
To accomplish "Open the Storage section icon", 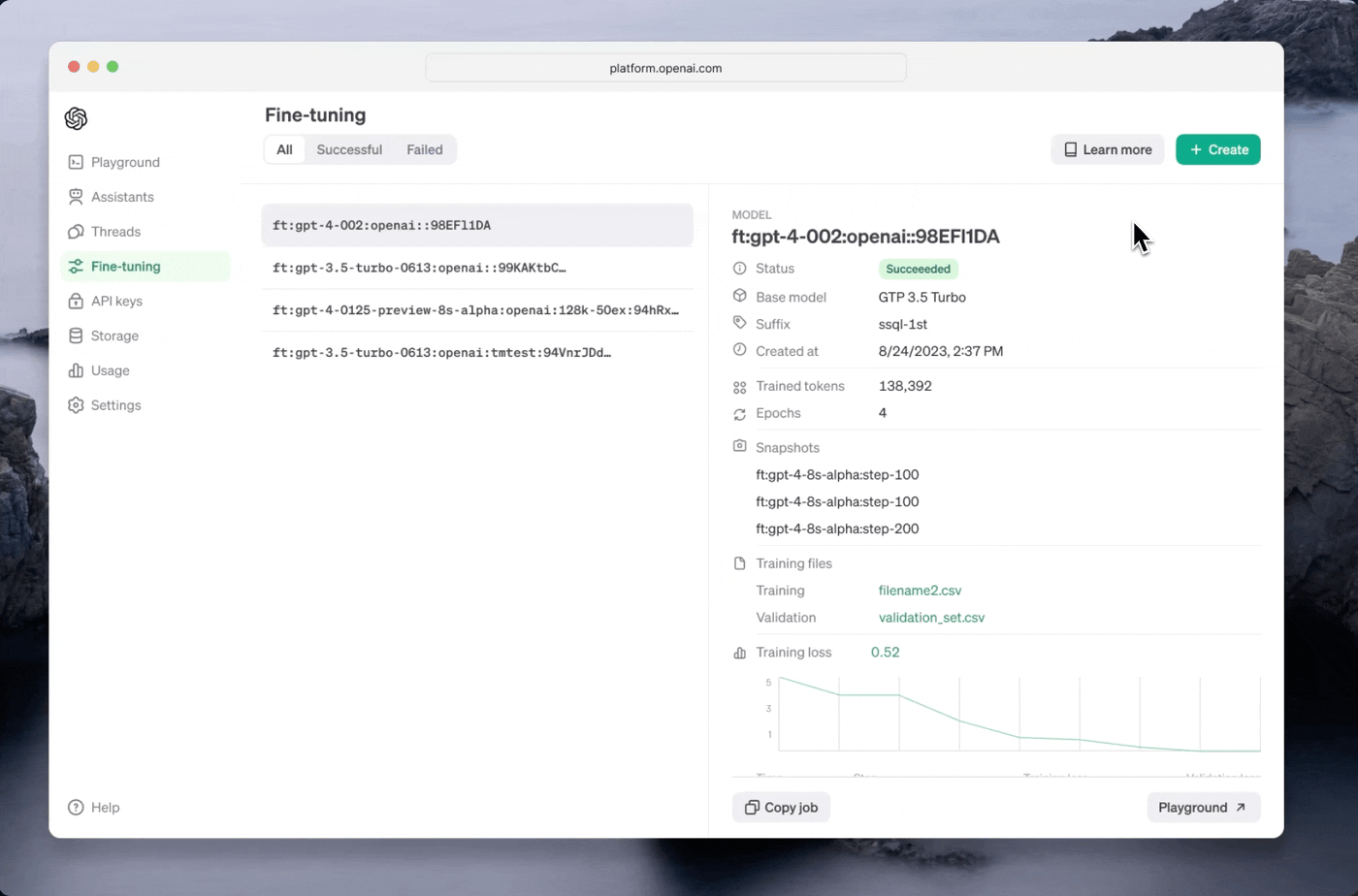I will [x=76, y=336].
